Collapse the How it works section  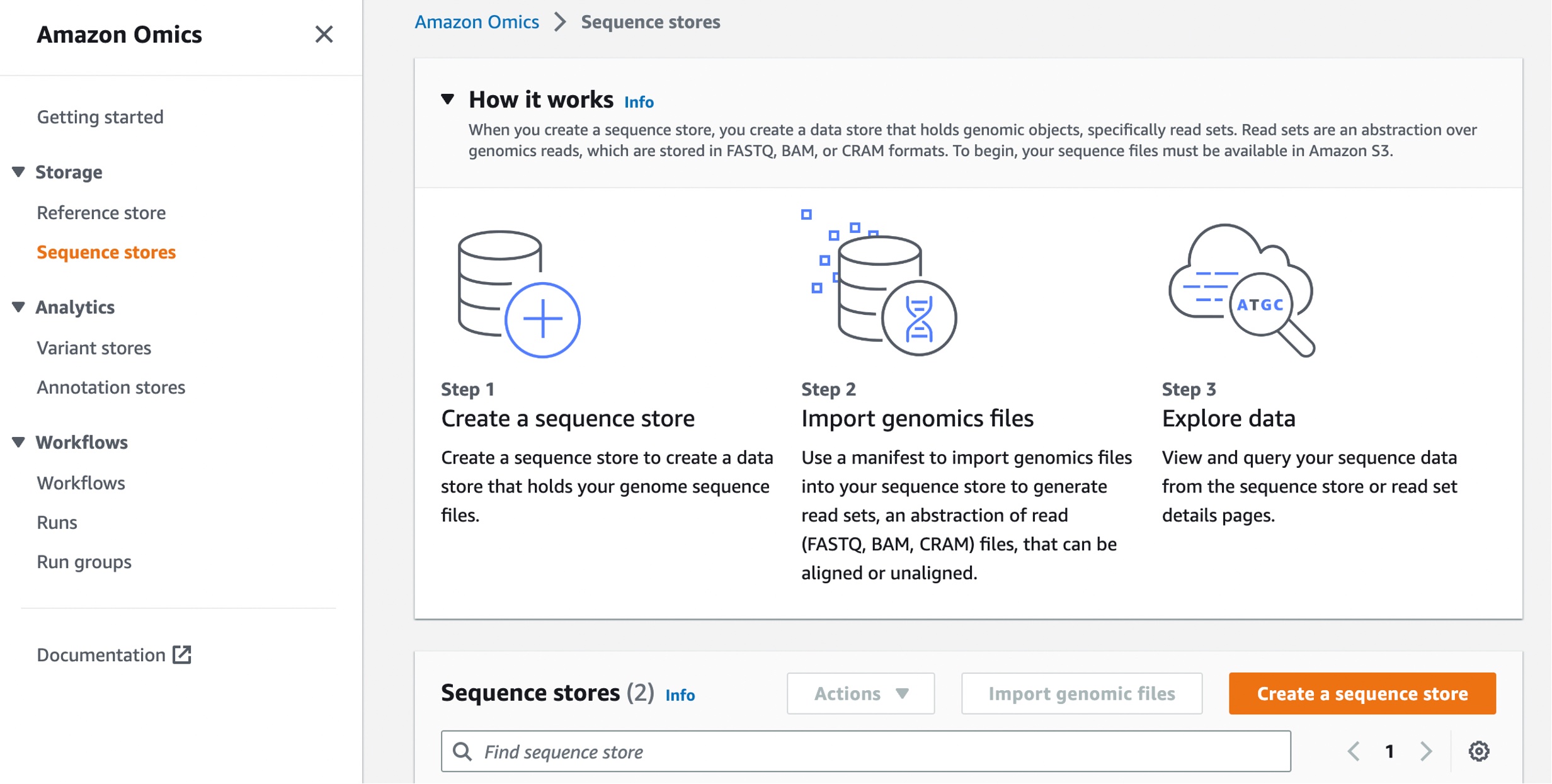(x=448, y=99)
